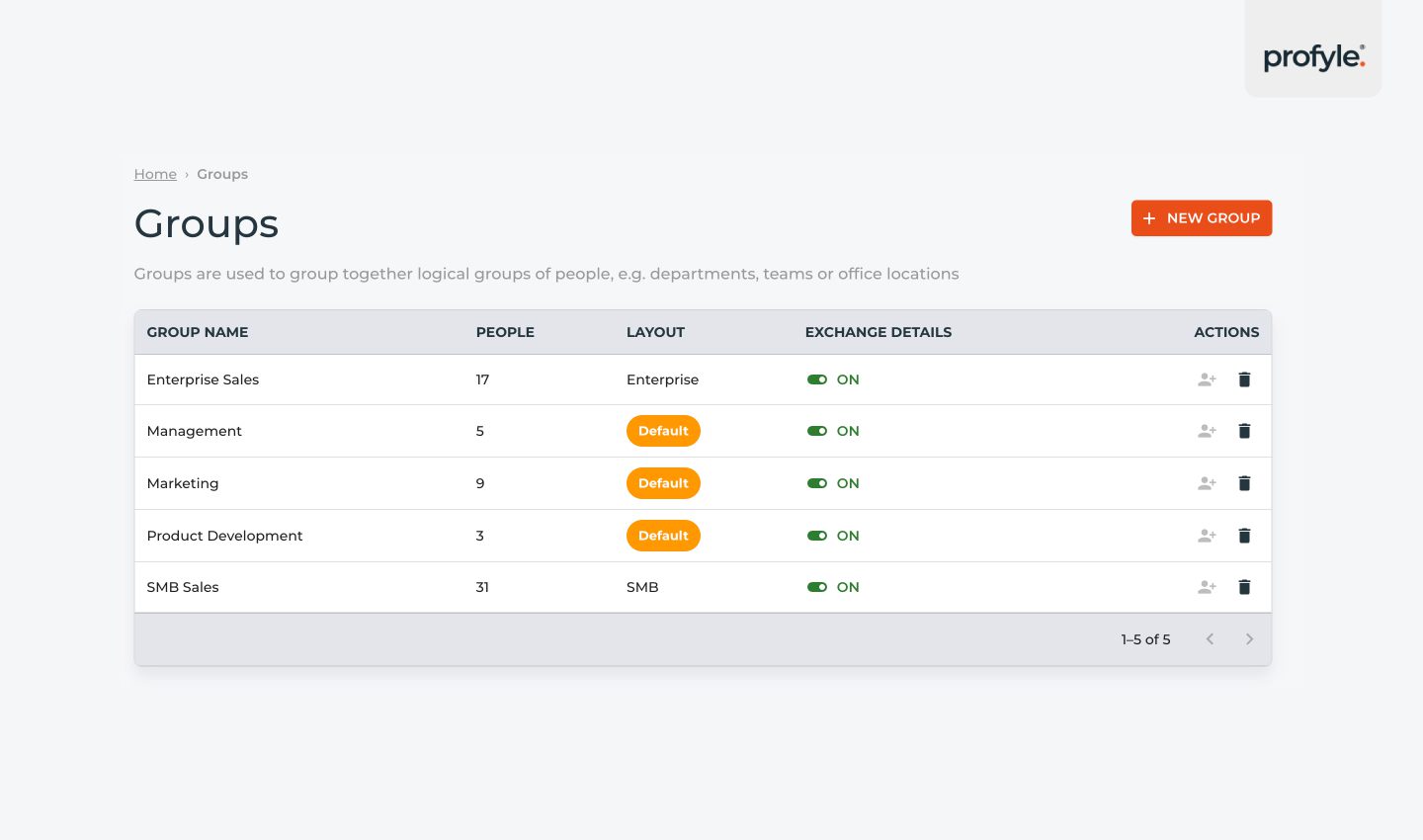1423x840 pixels.
Task: Toggle exchange details for Product Development
Action: pyautogui.click(x=817, y=536)
